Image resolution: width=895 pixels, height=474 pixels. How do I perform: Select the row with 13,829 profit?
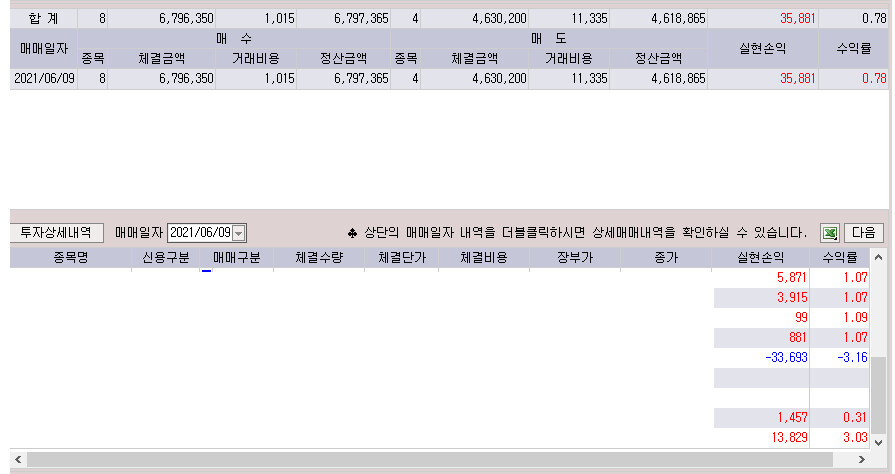[x=440, y=437]
